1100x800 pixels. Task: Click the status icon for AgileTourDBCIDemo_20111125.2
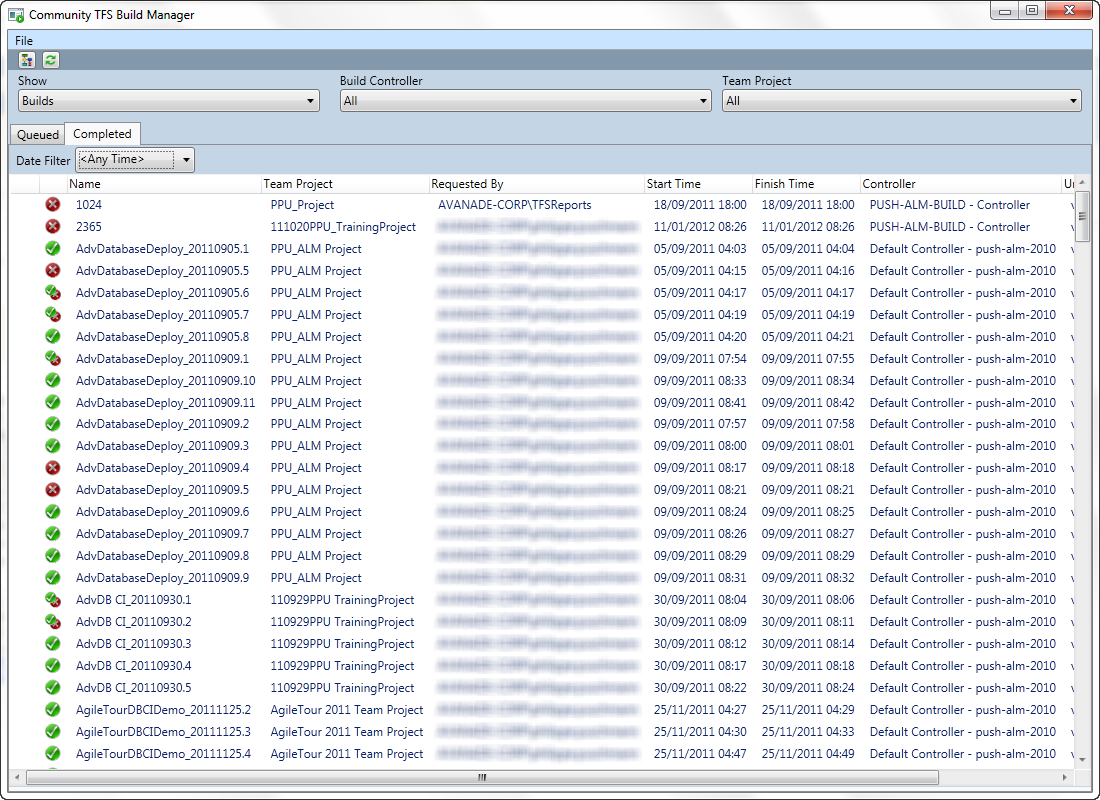coord(53,709)
